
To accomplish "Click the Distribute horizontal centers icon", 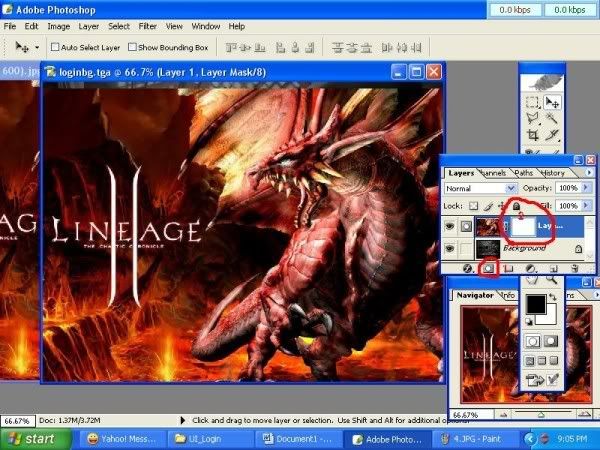I will (x=401, y=48).
